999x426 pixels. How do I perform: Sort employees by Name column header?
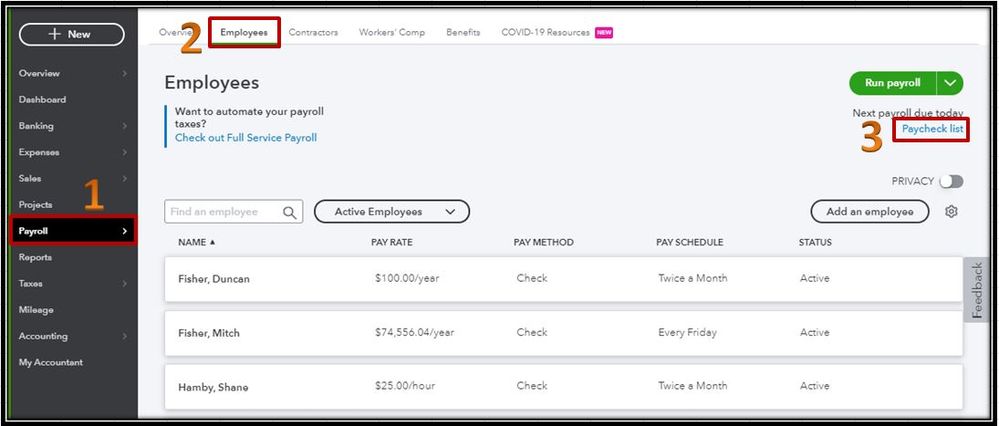tap(196, 242)
